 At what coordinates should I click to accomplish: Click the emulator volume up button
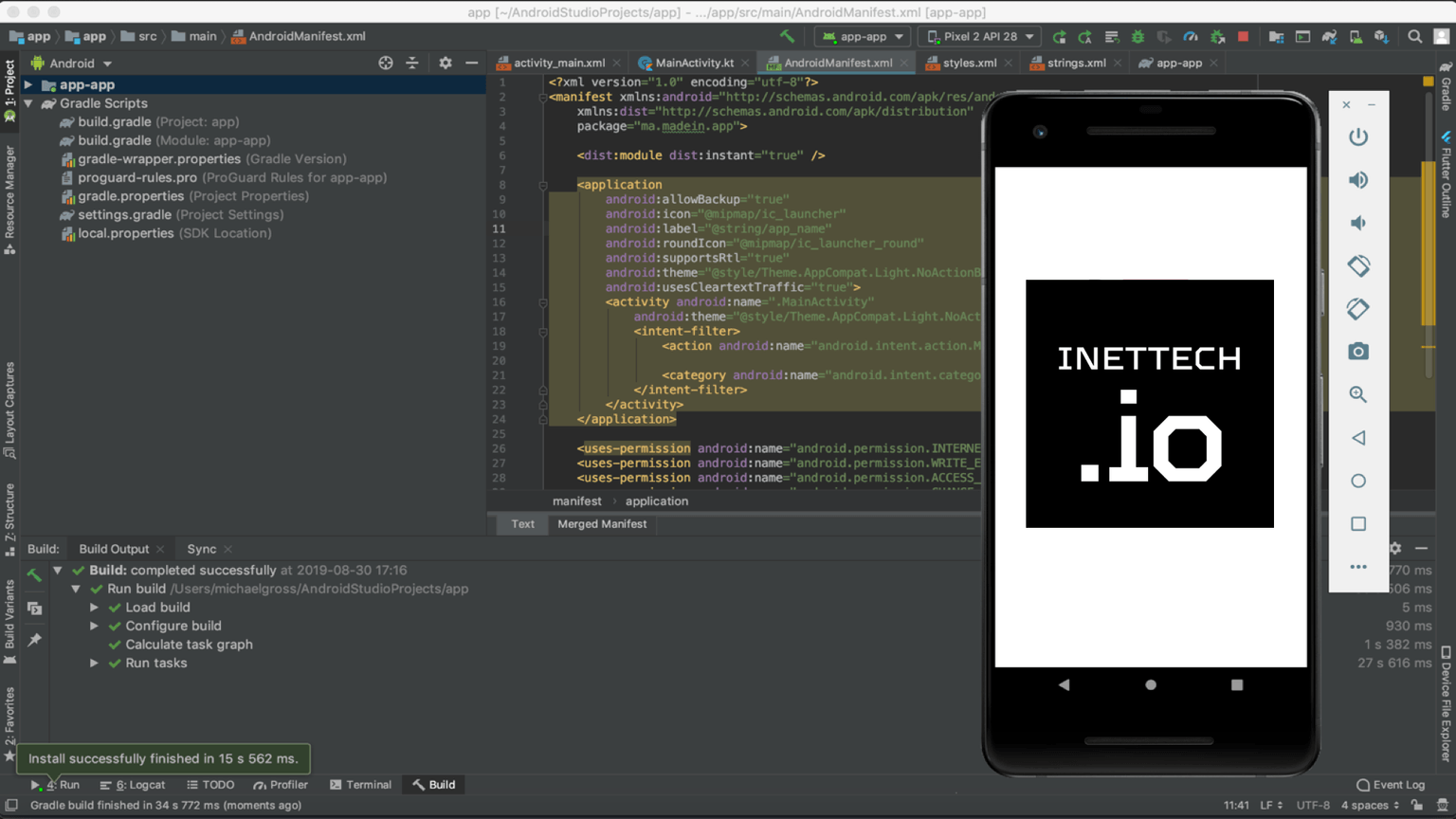[x=1358, y=180]
